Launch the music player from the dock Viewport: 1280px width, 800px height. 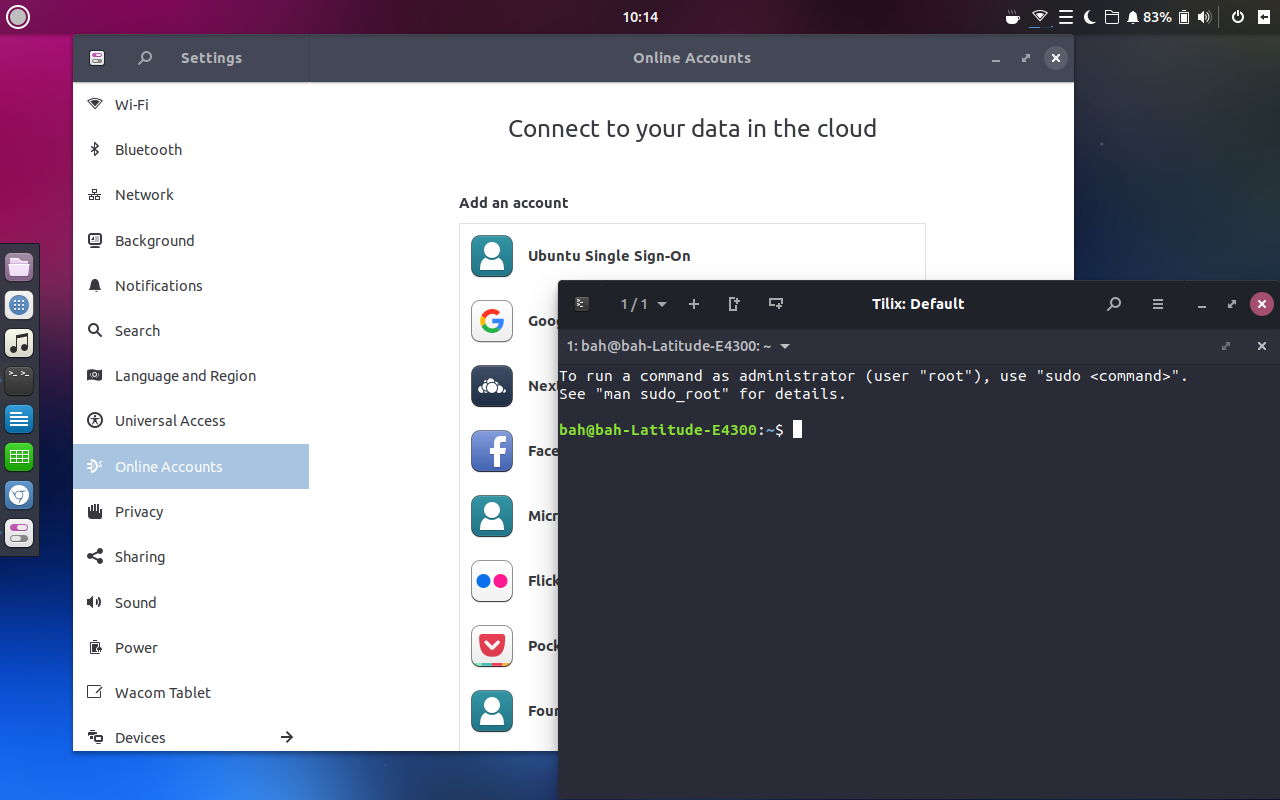point(19,343)
